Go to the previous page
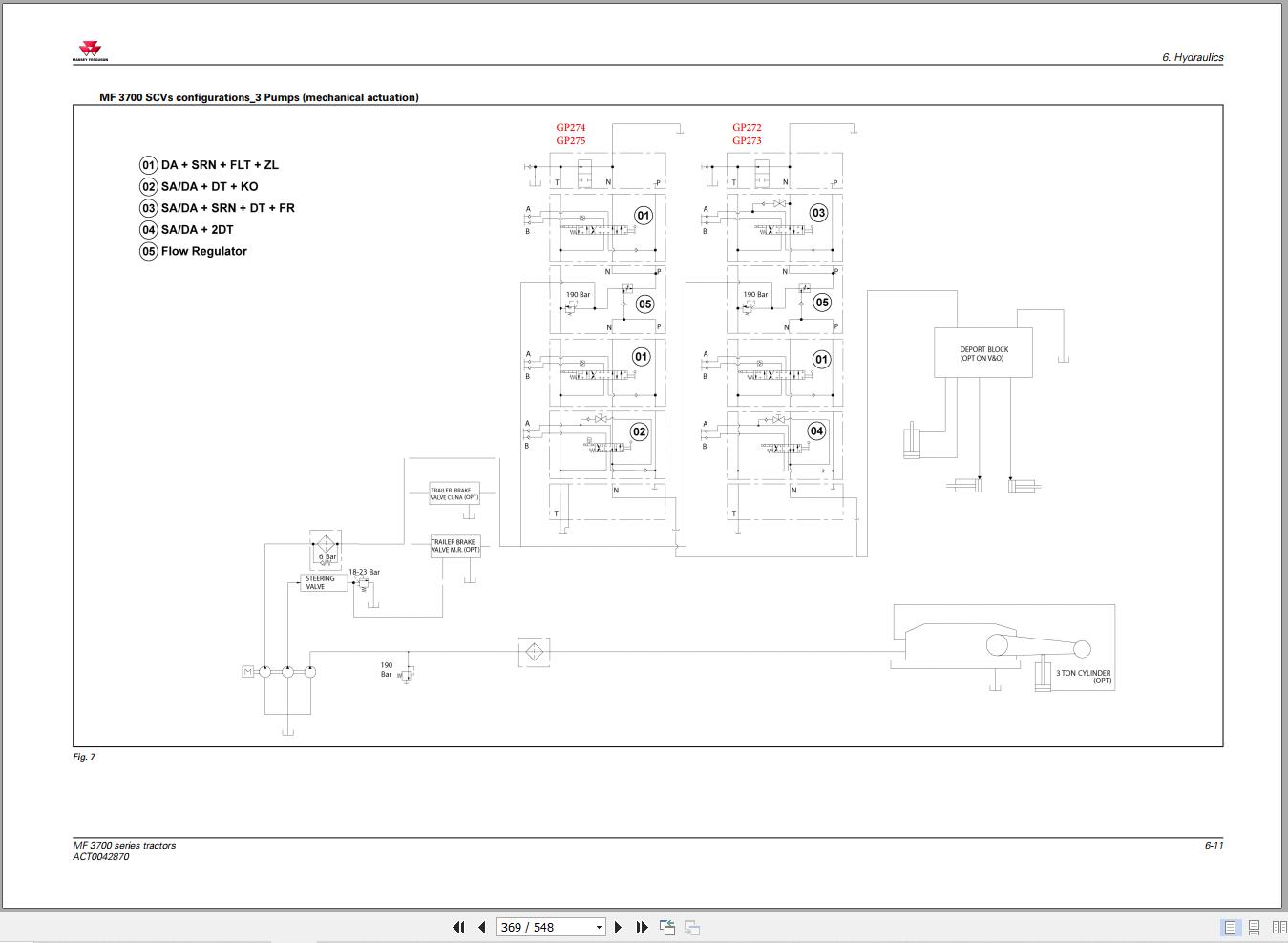Image resolution: width=1288 pixels, height=943 pixels. click(x=481, y=927)
